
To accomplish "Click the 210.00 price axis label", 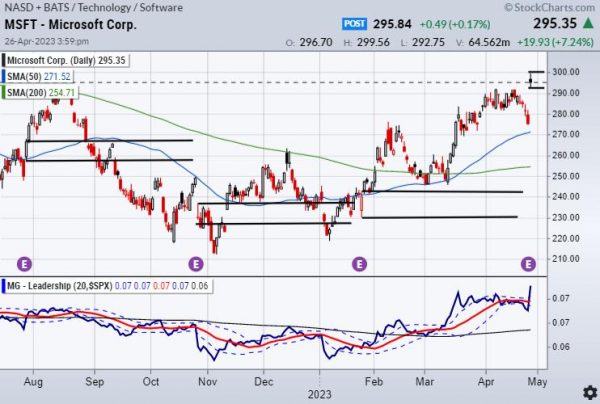I will (566, 259).
